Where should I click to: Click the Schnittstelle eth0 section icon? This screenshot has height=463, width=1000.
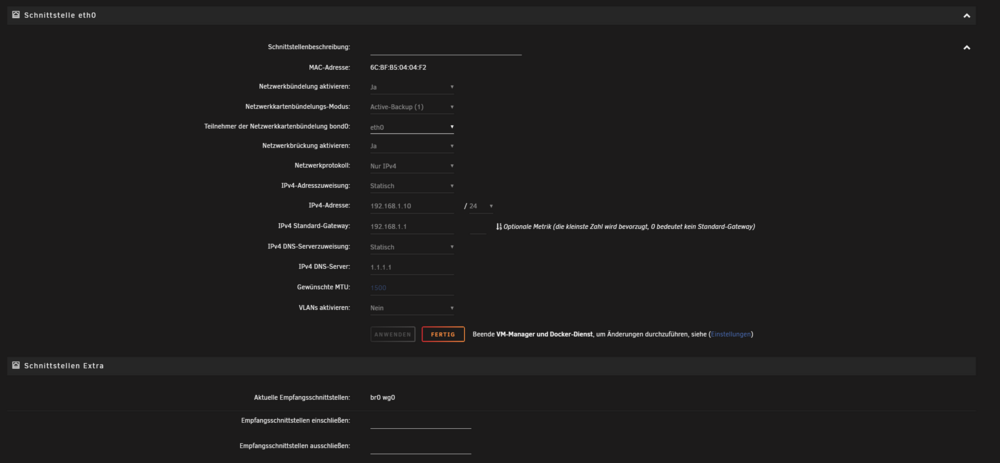pos(16,14)
